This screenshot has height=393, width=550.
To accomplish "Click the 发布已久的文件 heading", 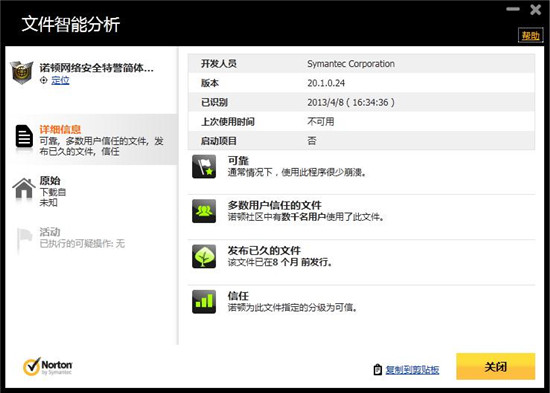I will click(x=264, y=251).
